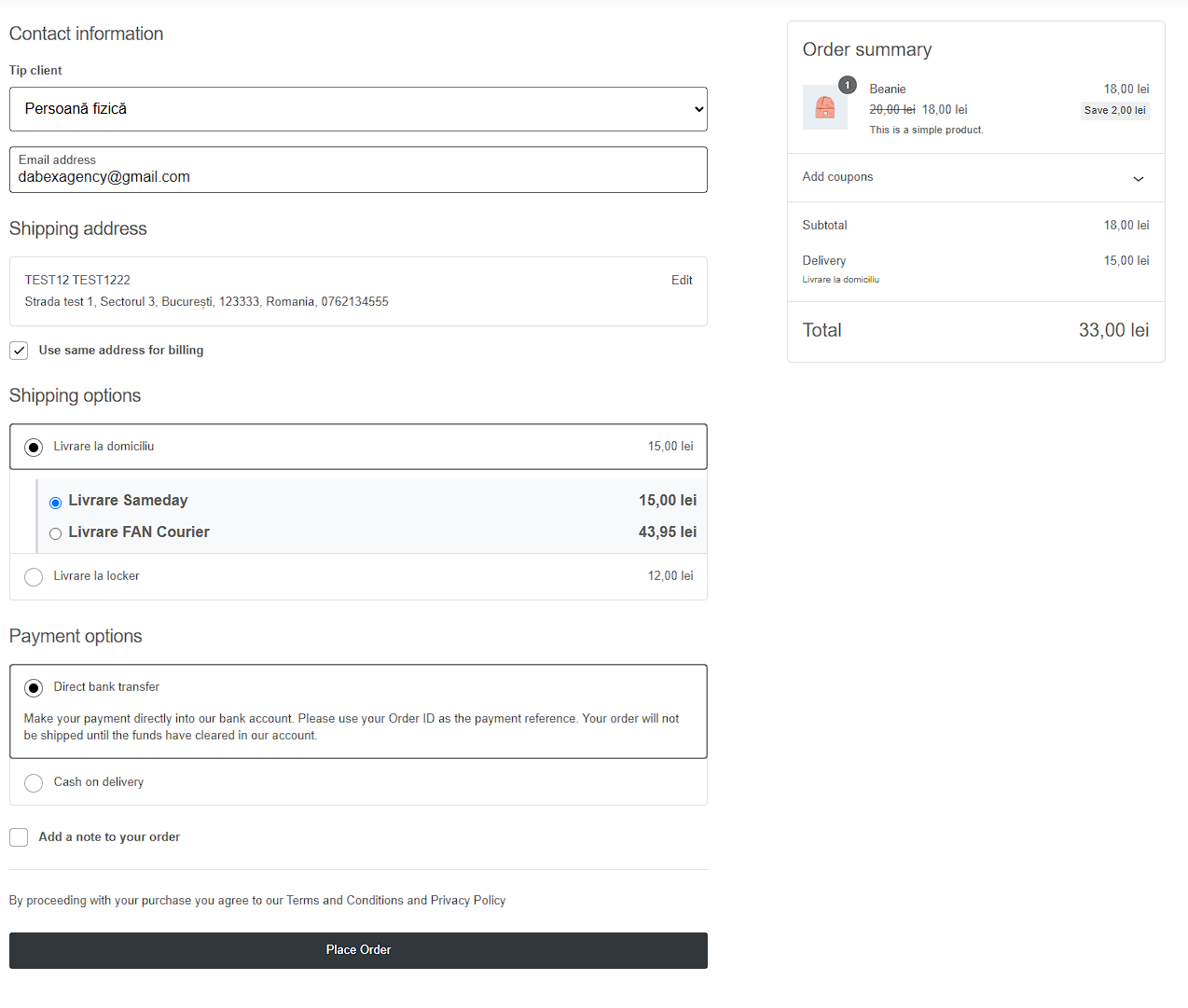The width and height of the screenshot is (1188, 1008).
Task: Choose Livrare Sameday radio option
Action: 55,503
